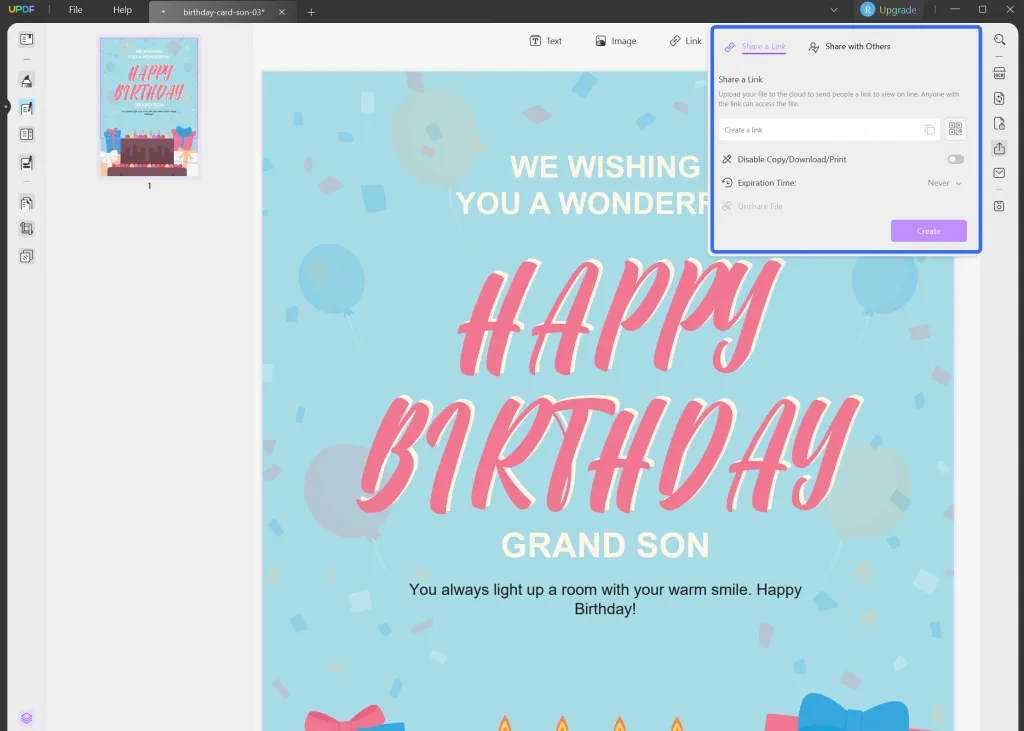
Task: Select the Comment annotation tool
Action: pyautogui.click(x=27, y=80)
